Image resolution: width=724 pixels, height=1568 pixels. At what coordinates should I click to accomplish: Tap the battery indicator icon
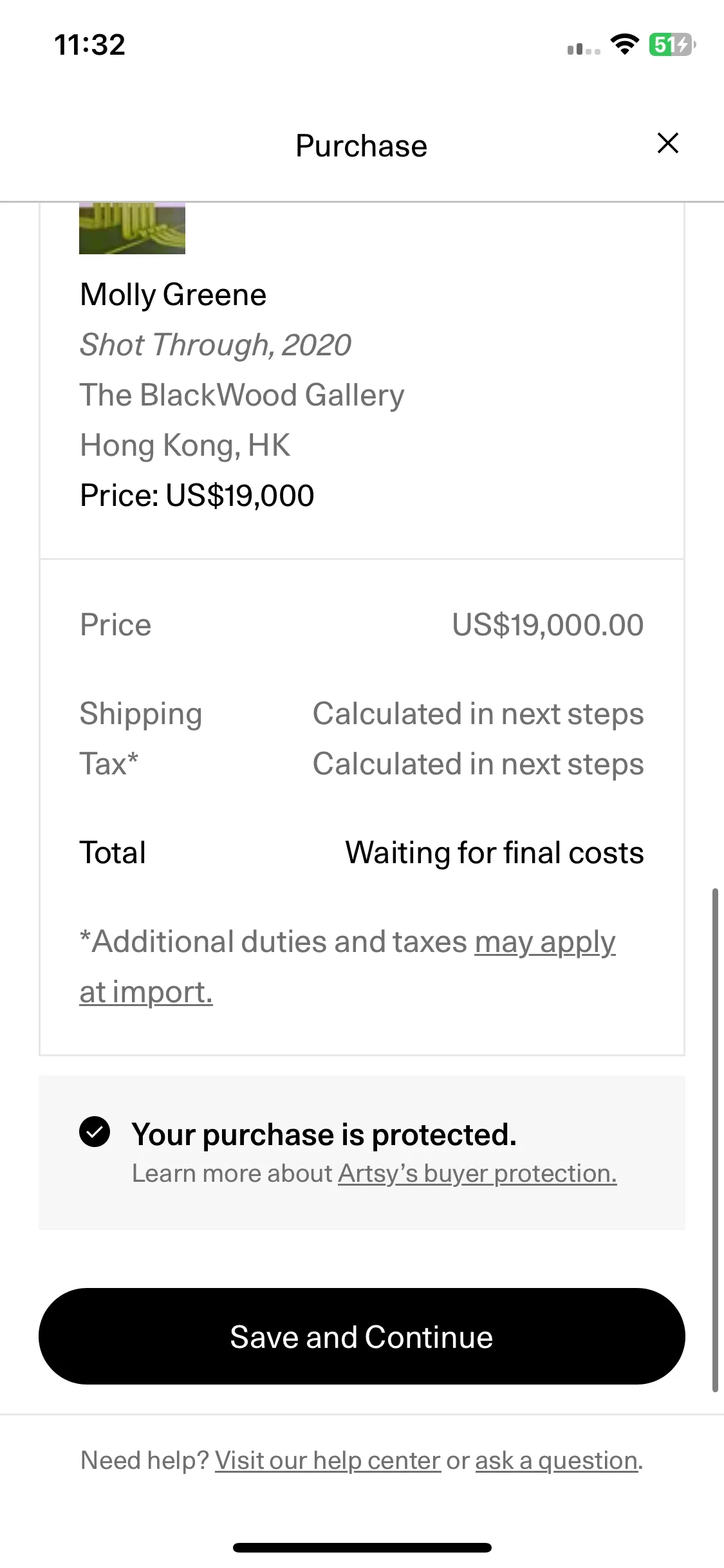pos(672,45)
